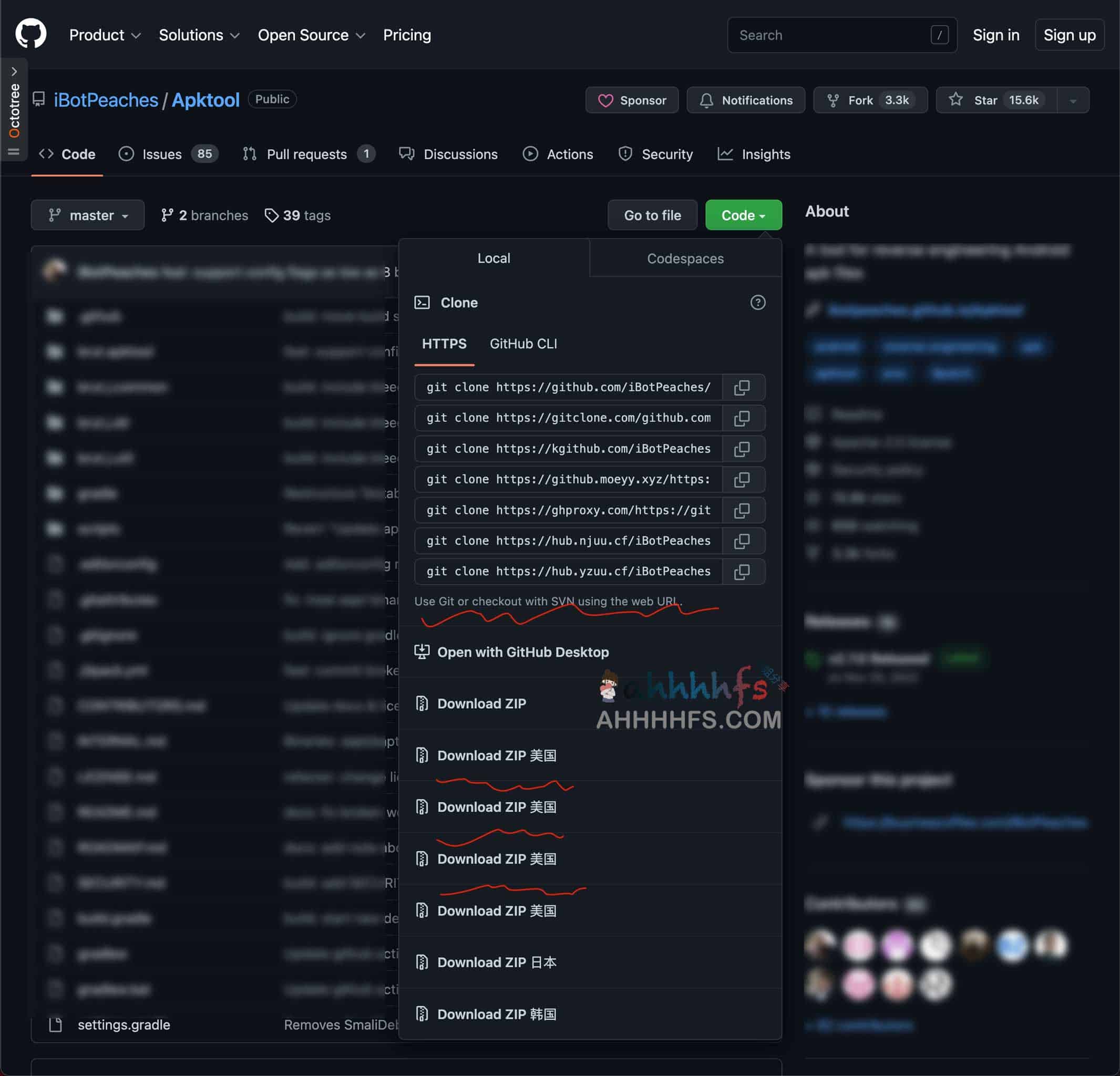1120x1076 pixels.
Task: Open repository with GitHub Desktop
Action: click(523, 651)
